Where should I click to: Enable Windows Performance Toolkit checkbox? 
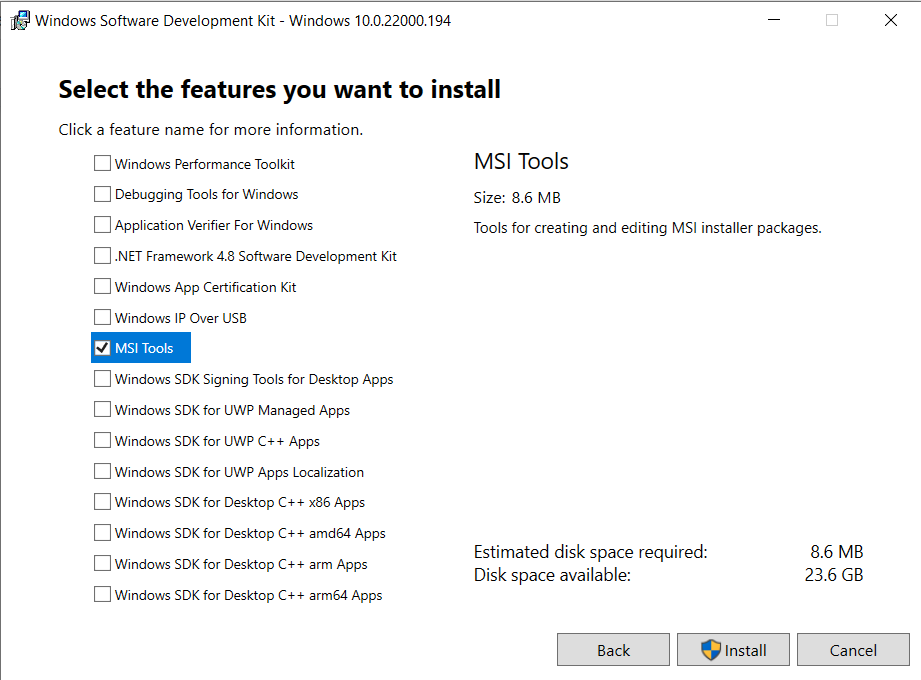point(102,163)
